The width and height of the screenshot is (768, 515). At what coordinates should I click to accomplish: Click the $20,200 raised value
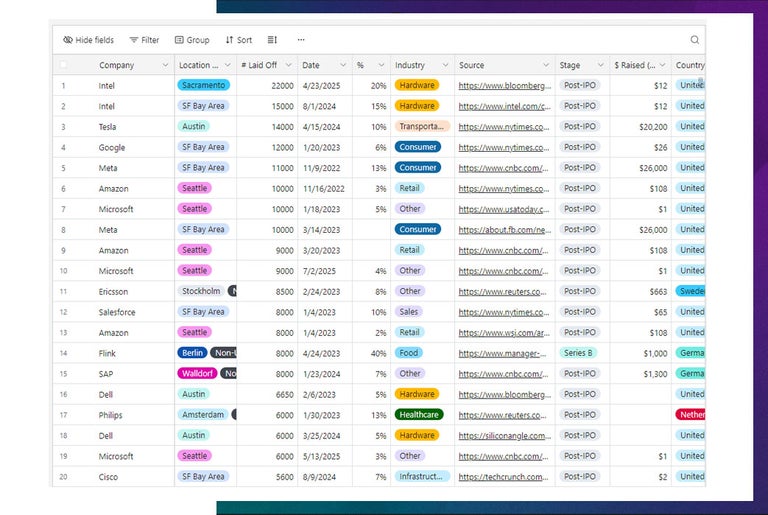coord(653,126)
